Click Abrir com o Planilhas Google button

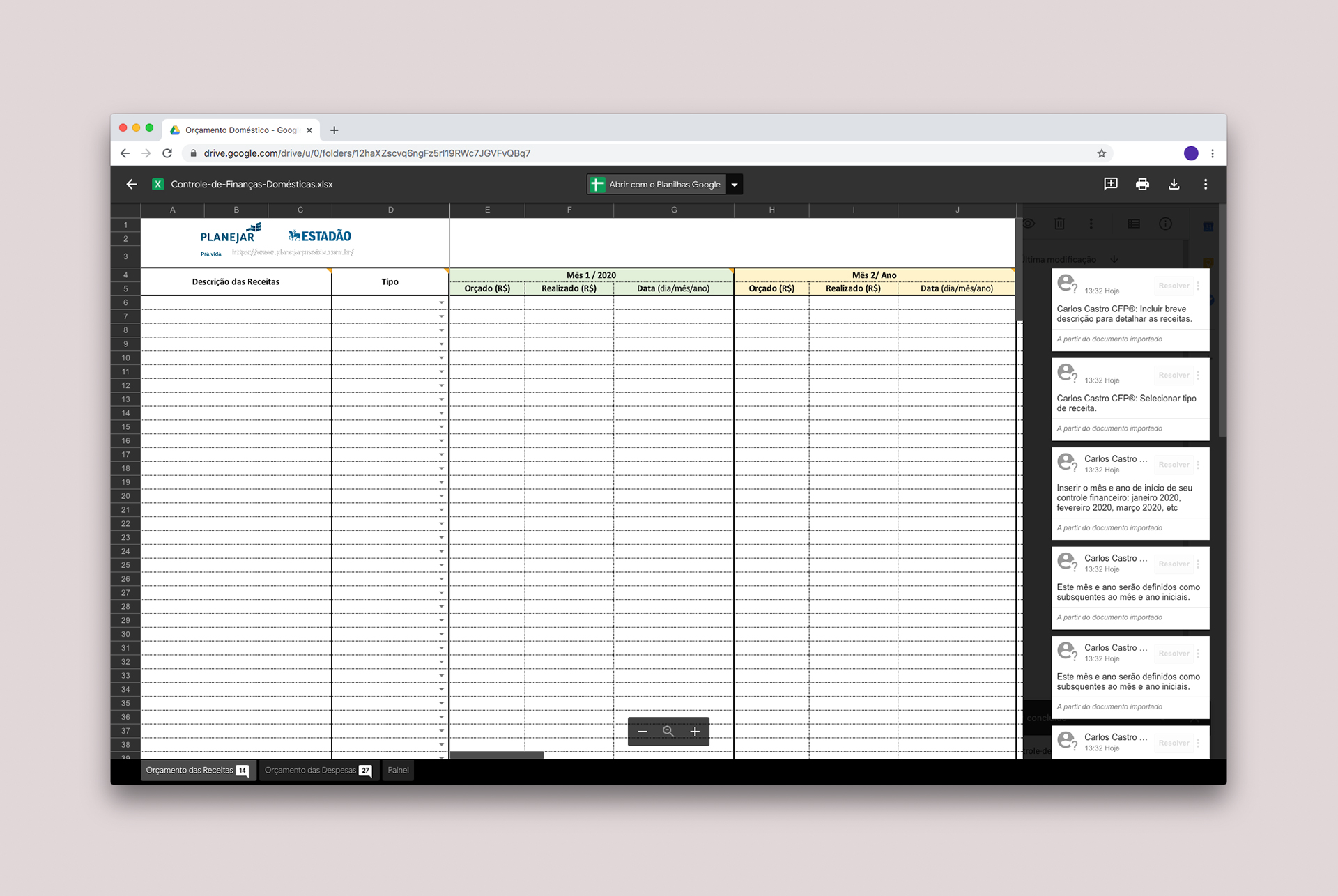click(x=656, y=185)
